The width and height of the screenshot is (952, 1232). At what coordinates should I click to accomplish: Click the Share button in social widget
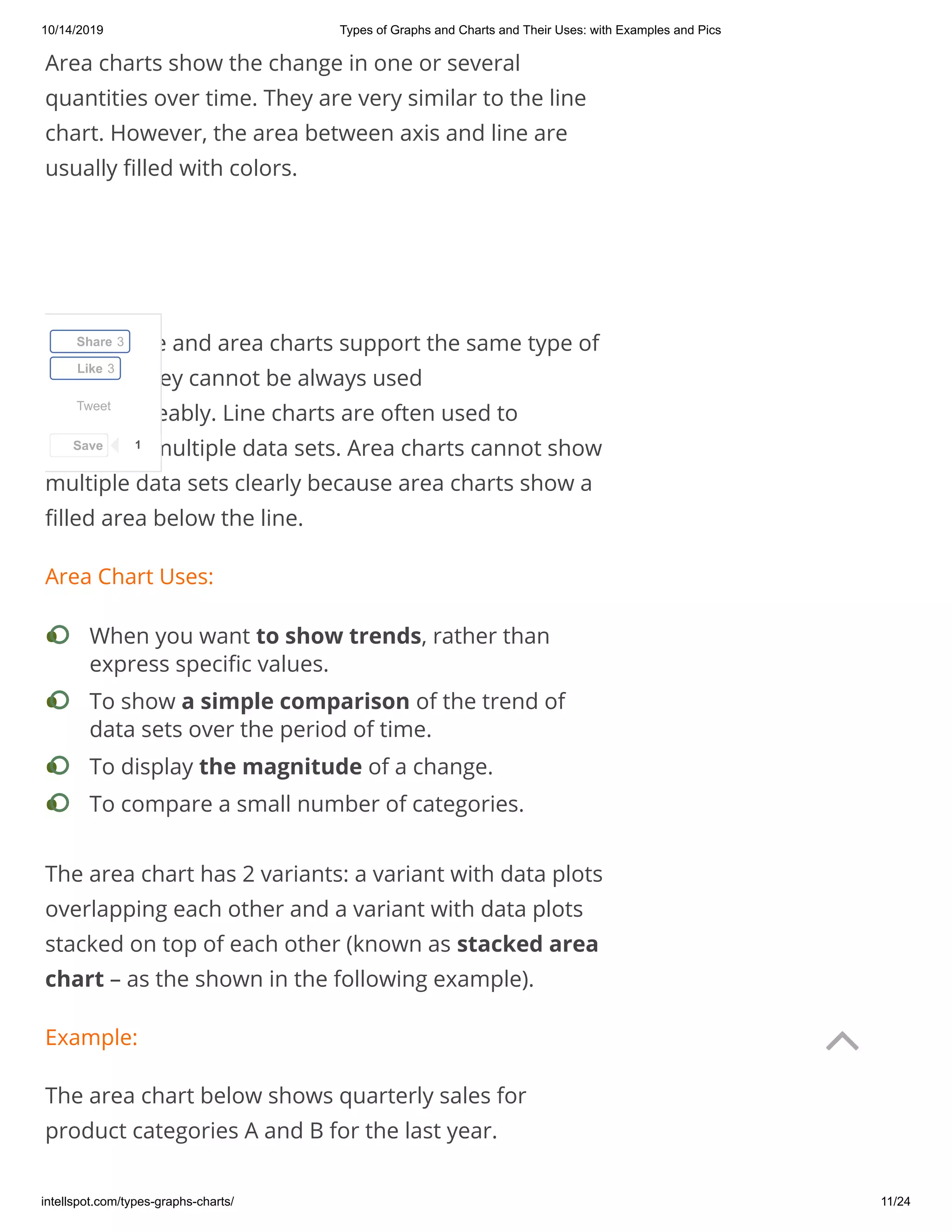(x=90, y=342)
